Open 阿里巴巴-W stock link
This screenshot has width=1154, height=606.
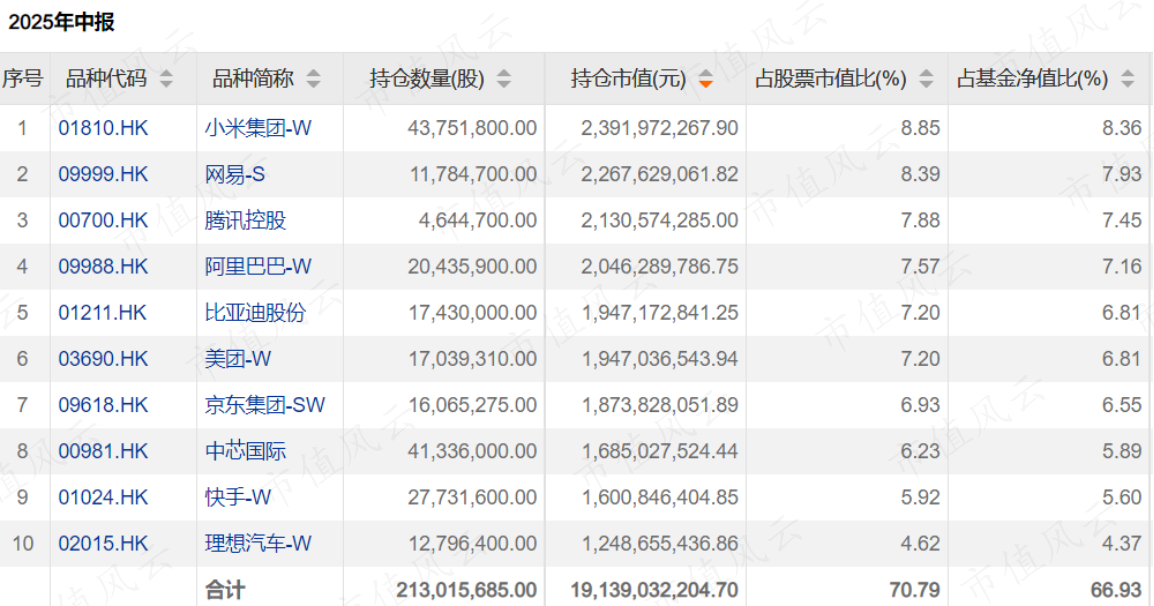click(258, 267)
